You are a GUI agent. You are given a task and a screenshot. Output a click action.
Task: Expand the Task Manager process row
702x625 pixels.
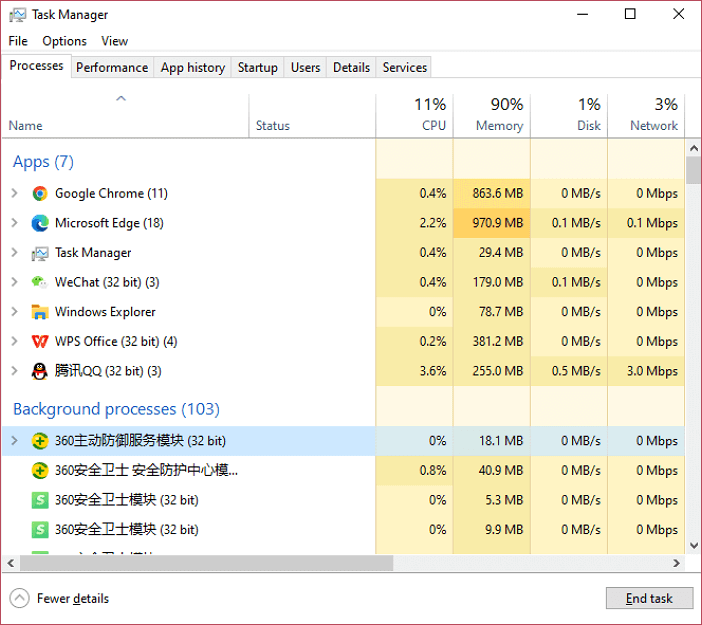pos(14,252)
